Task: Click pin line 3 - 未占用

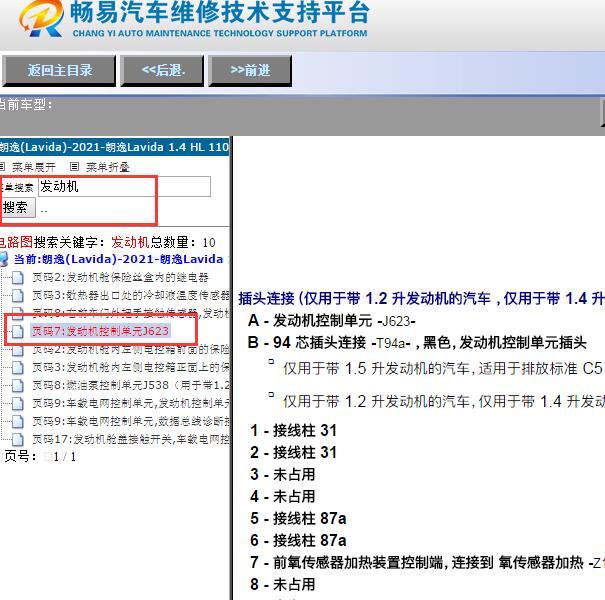Action: coord(282,475)
